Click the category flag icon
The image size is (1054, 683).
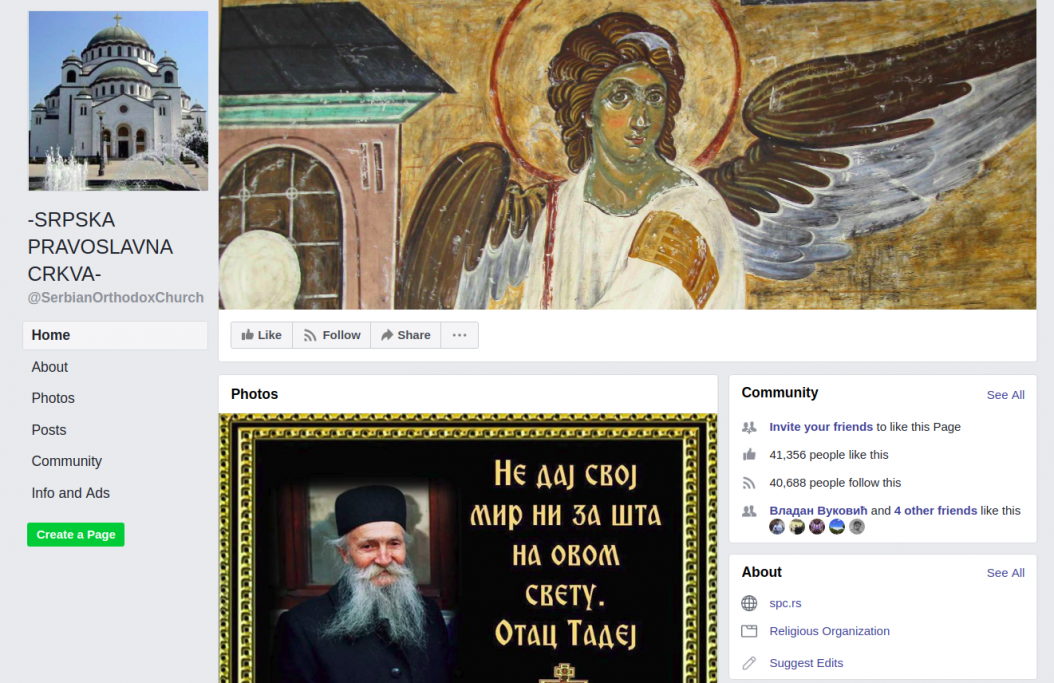click(749, 631)
